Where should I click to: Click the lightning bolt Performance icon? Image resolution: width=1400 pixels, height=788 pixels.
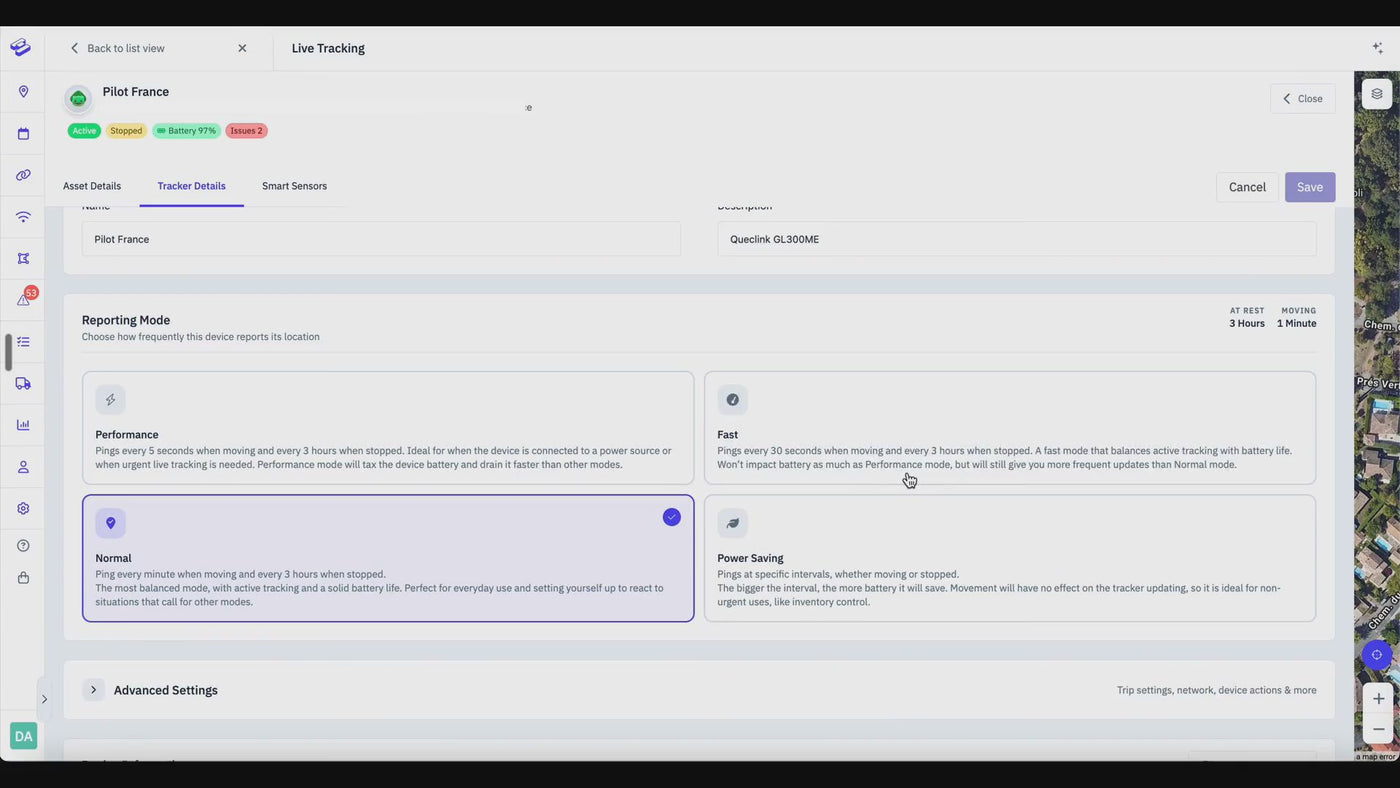(x=110, y=400)
